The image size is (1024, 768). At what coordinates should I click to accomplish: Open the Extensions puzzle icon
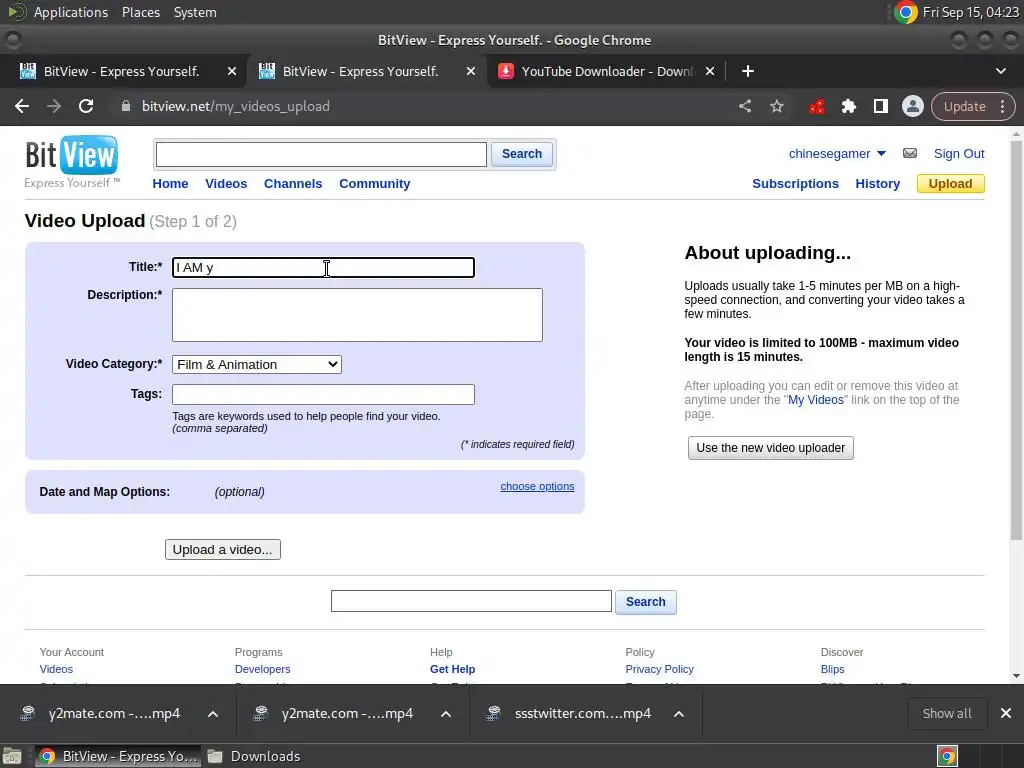coord(848,106)
